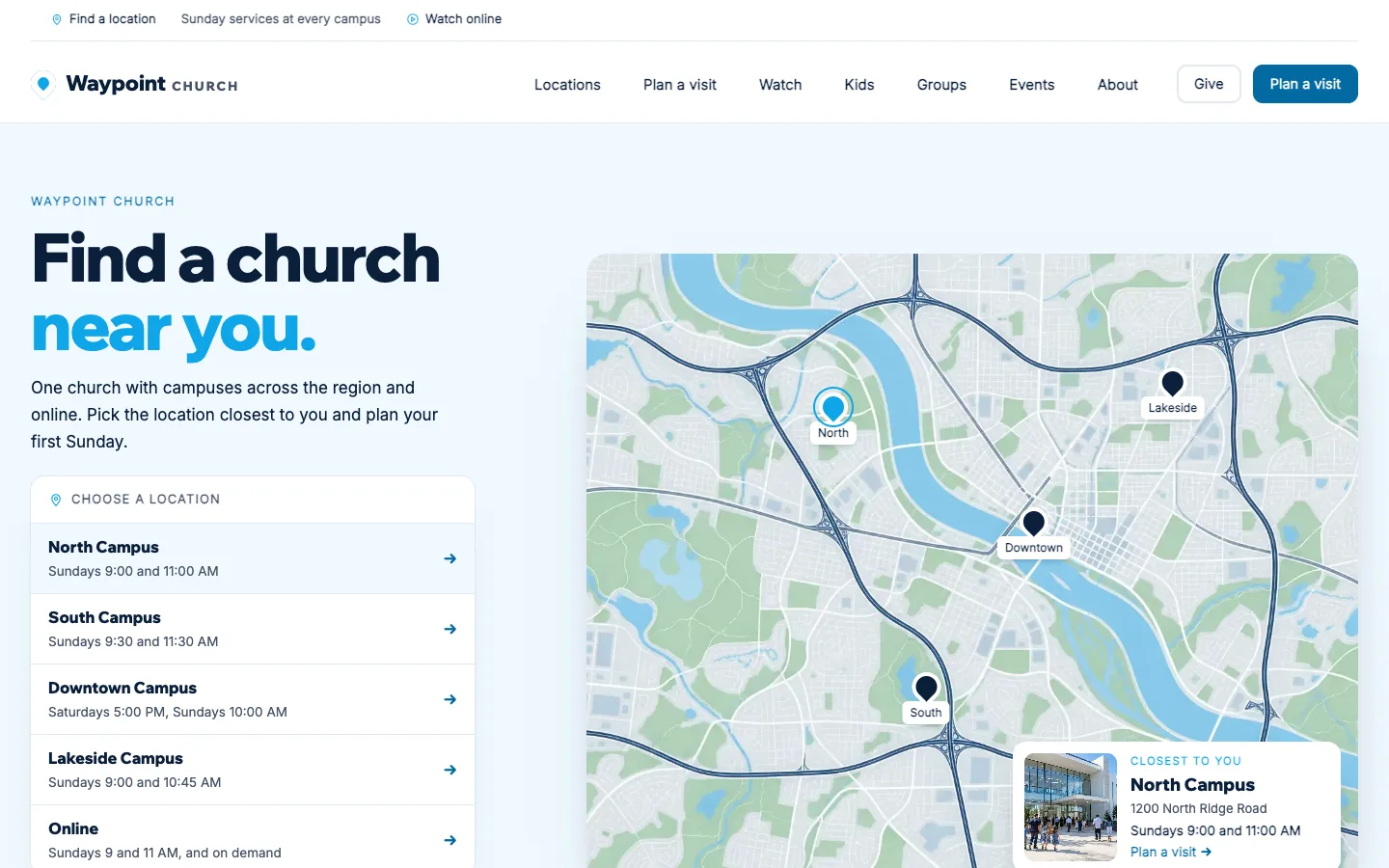Go to the Watch nav item
The image size is (1389, 868).
pyautogui.click(x=780, y=85)
